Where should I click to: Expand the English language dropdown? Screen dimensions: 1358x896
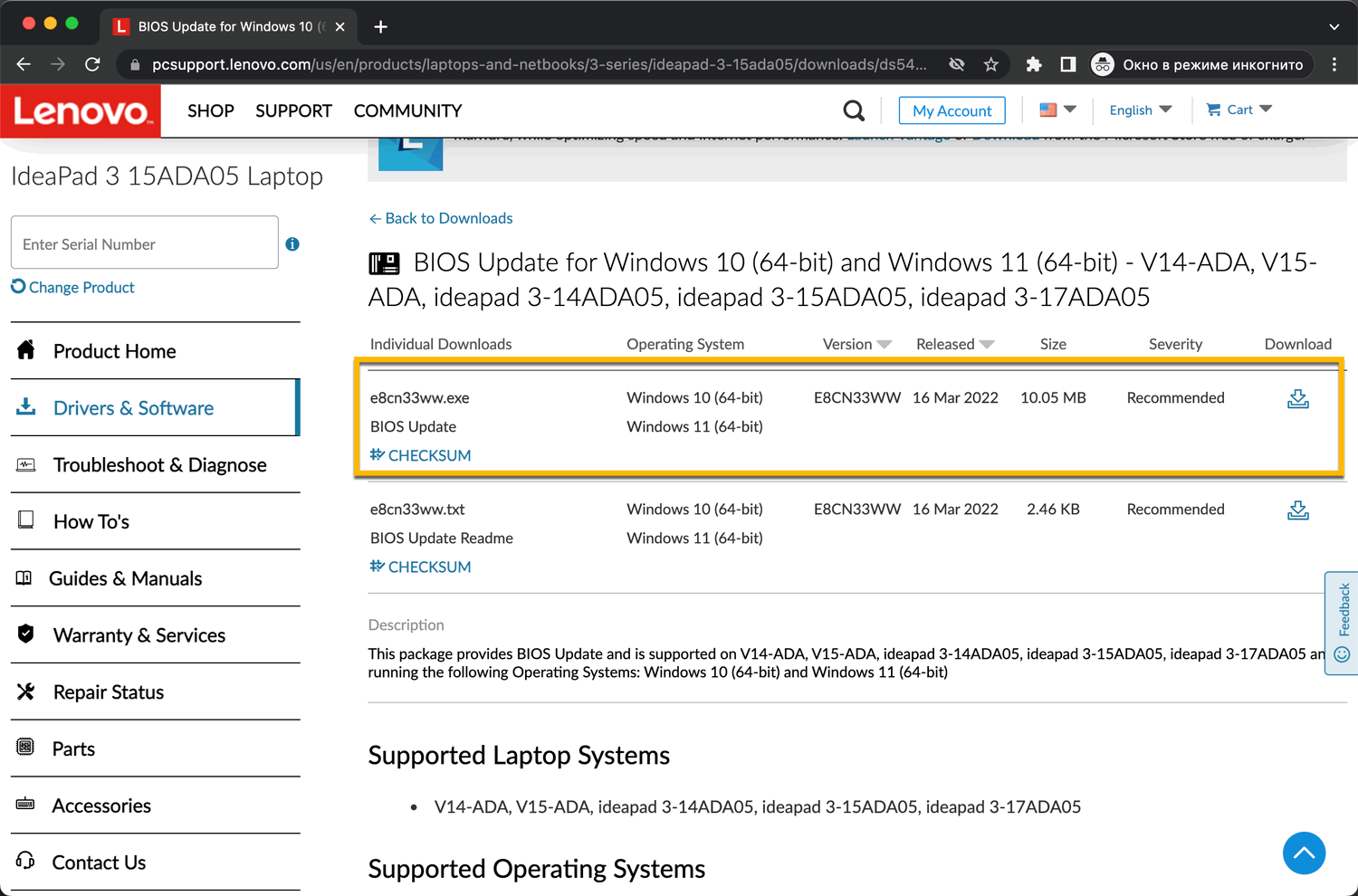tap(1140, 110)
